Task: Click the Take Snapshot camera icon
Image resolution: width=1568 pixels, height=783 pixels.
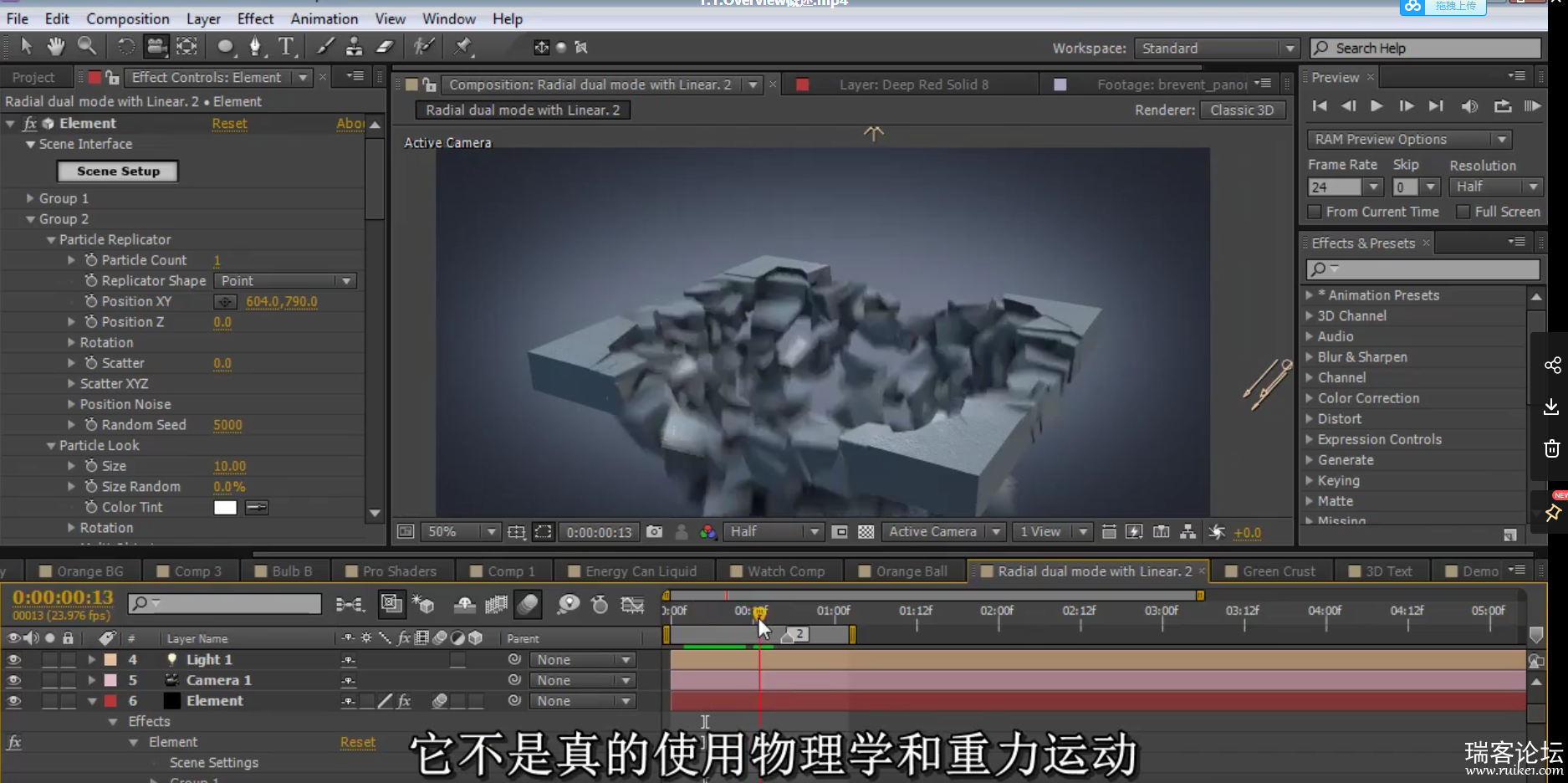Action: click(655, 532)
